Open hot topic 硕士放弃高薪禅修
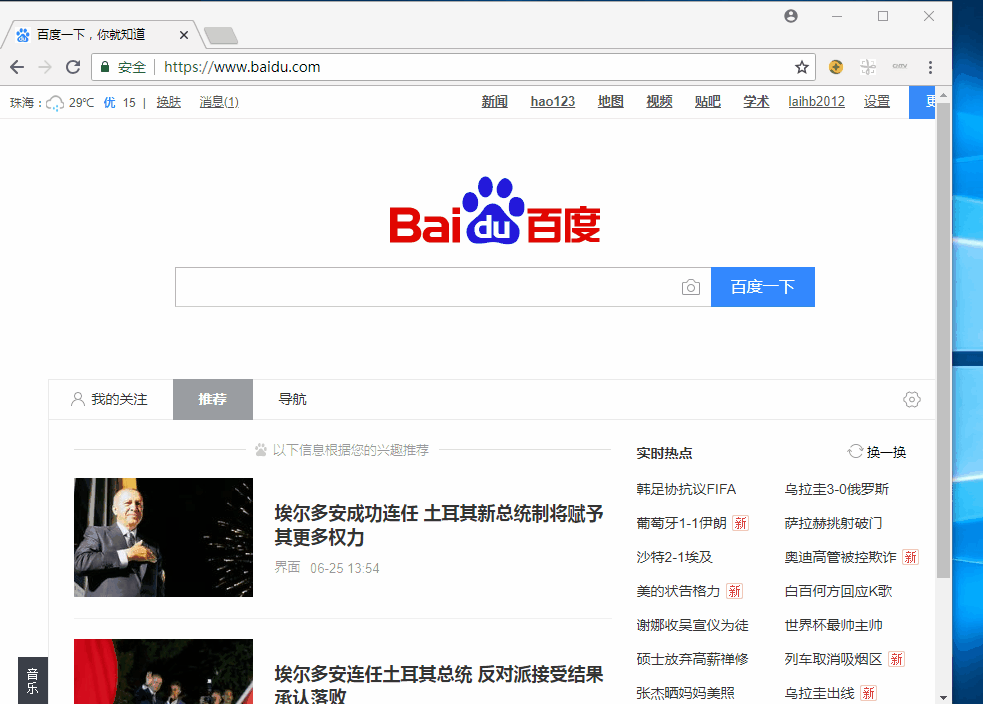983x704 pixels. point(692,659)
